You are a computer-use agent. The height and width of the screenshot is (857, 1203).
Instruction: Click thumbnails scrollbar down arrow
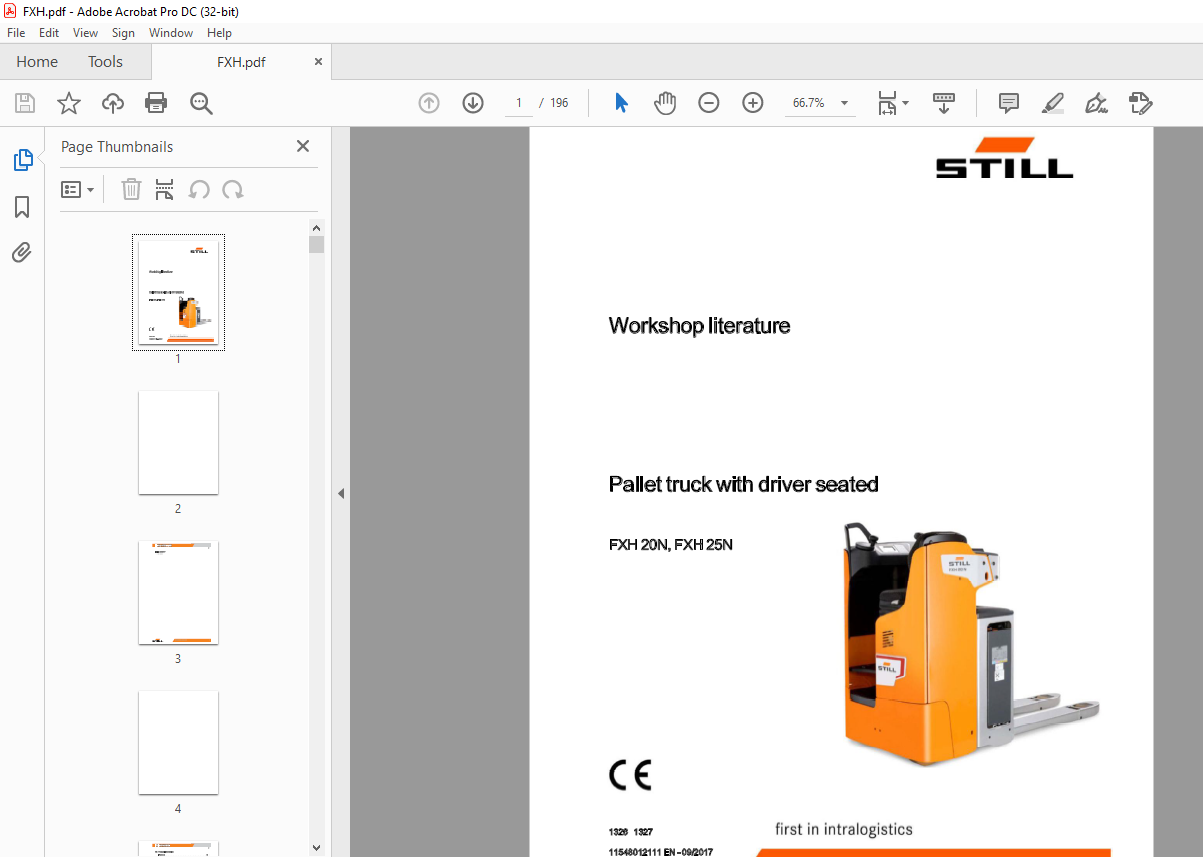point(316,848)
